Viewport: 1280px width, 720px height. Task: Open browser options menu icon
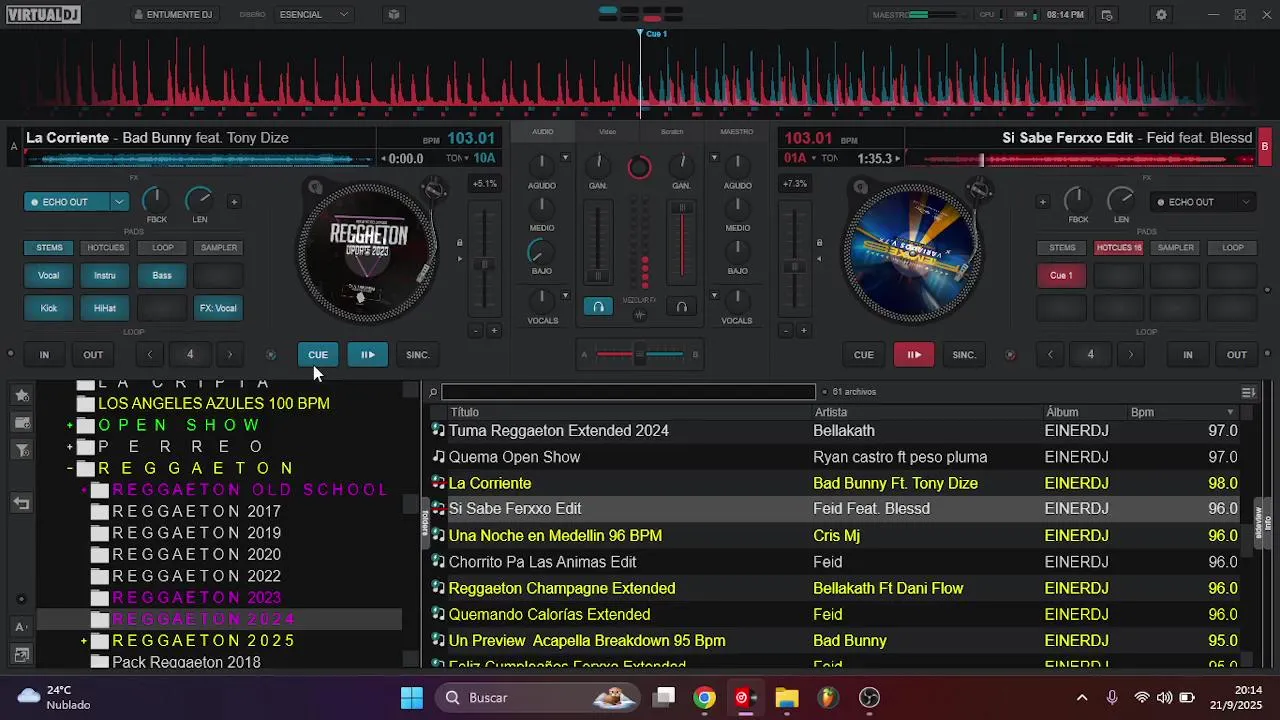coord(1248,392)
